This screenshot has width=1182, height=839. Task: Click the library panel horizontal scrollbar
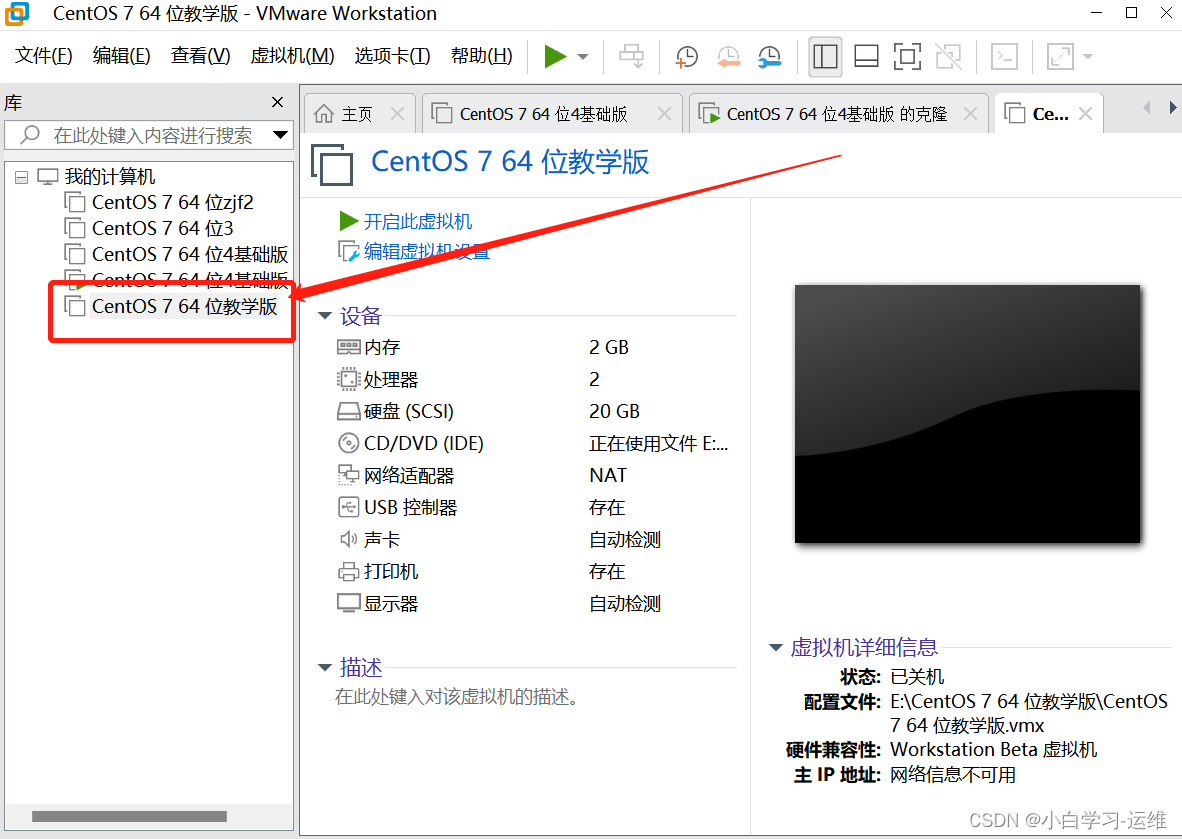click(129, 816)
